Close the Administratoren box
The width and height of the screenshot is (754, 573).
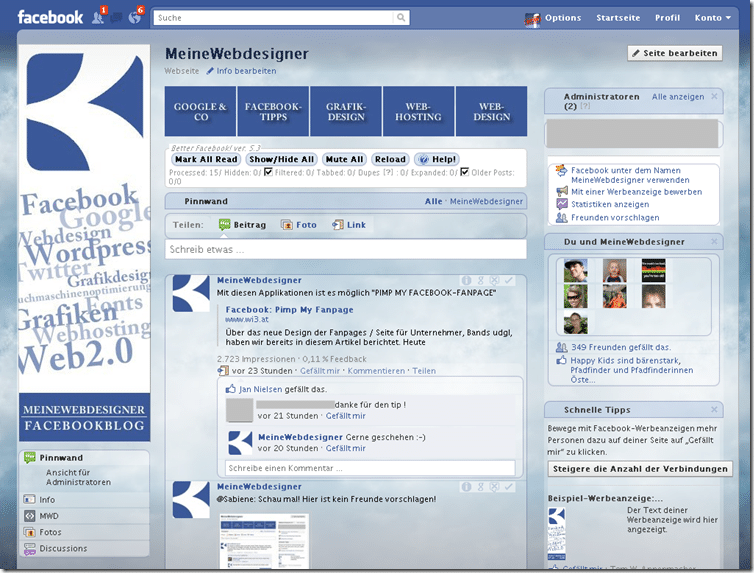pos(714,96)
